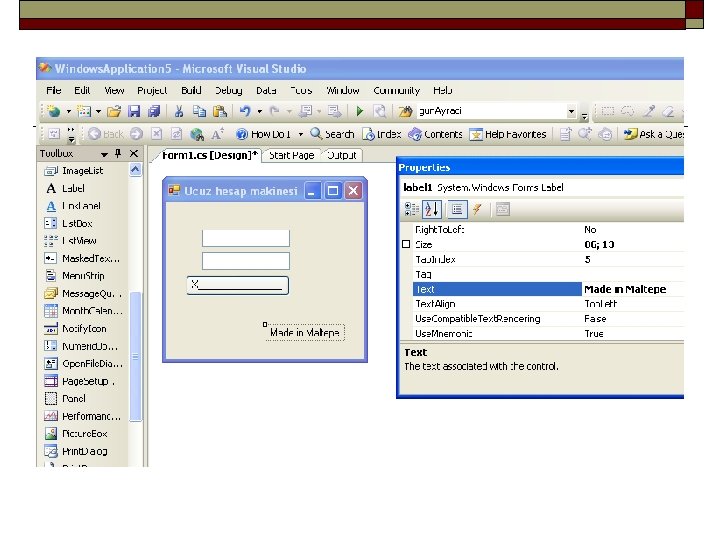Select the TextAlign property row
720x540 pixels.
point(548,304)
